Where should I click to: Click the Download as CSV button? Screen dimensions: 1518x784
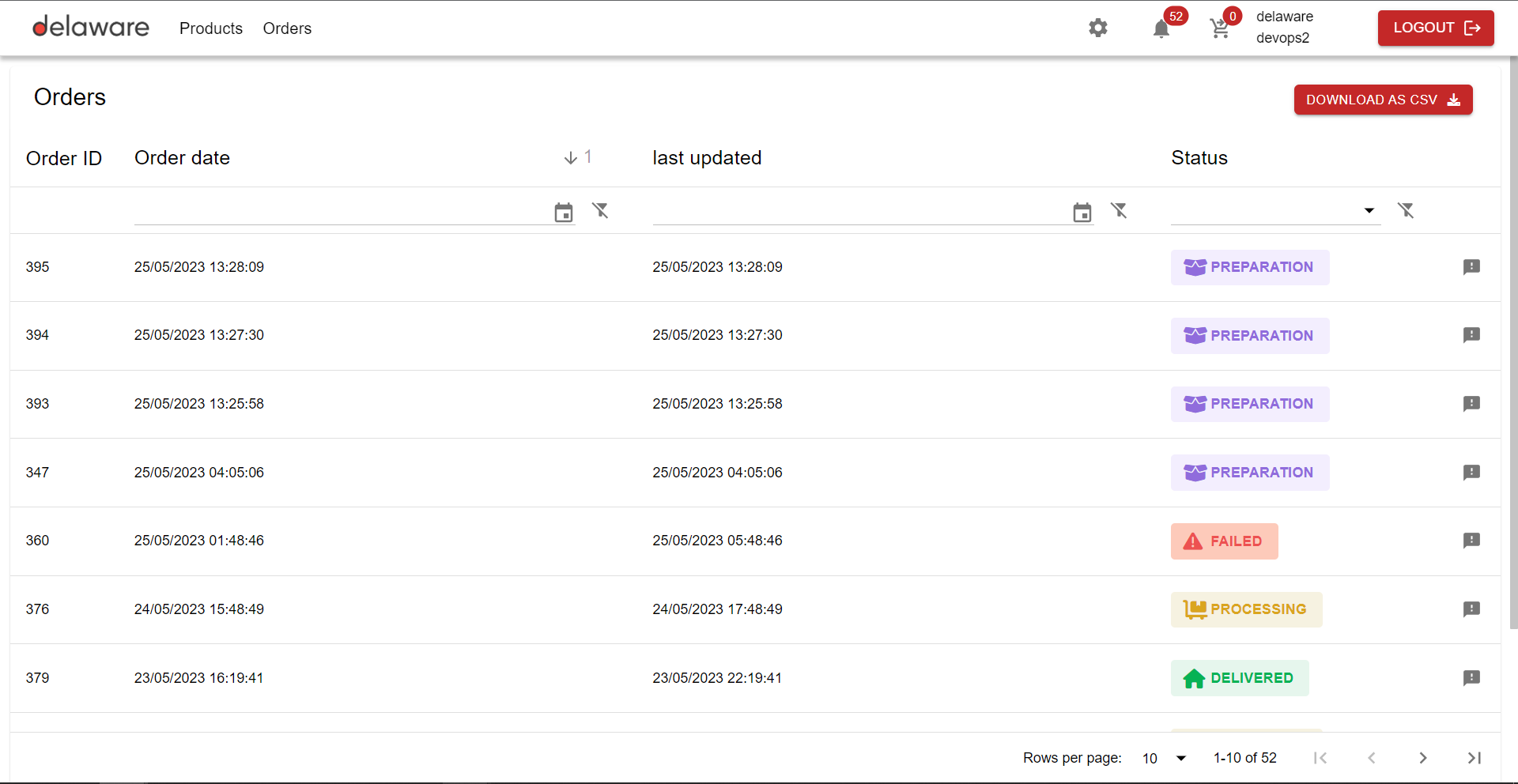click(1383, 100)
